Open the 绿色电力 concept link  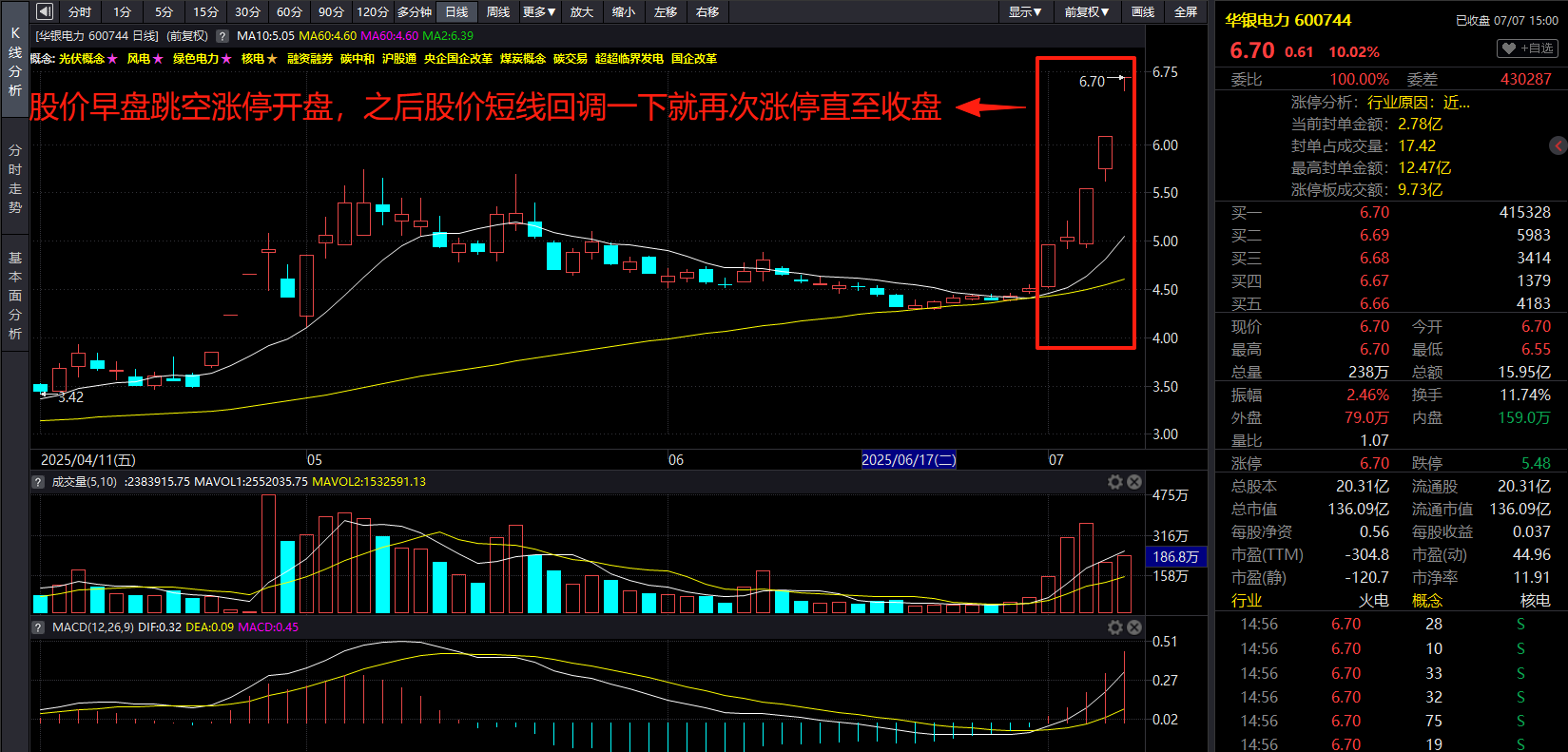click(x=196, y=59)
